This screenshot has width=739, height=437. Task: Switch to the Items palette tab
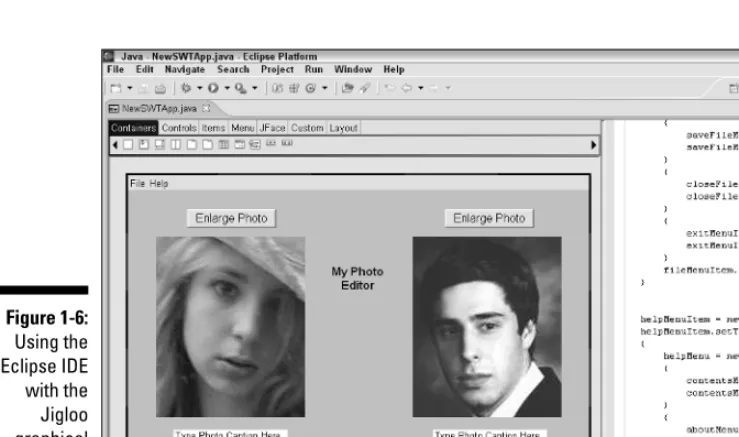pos(213,128)
